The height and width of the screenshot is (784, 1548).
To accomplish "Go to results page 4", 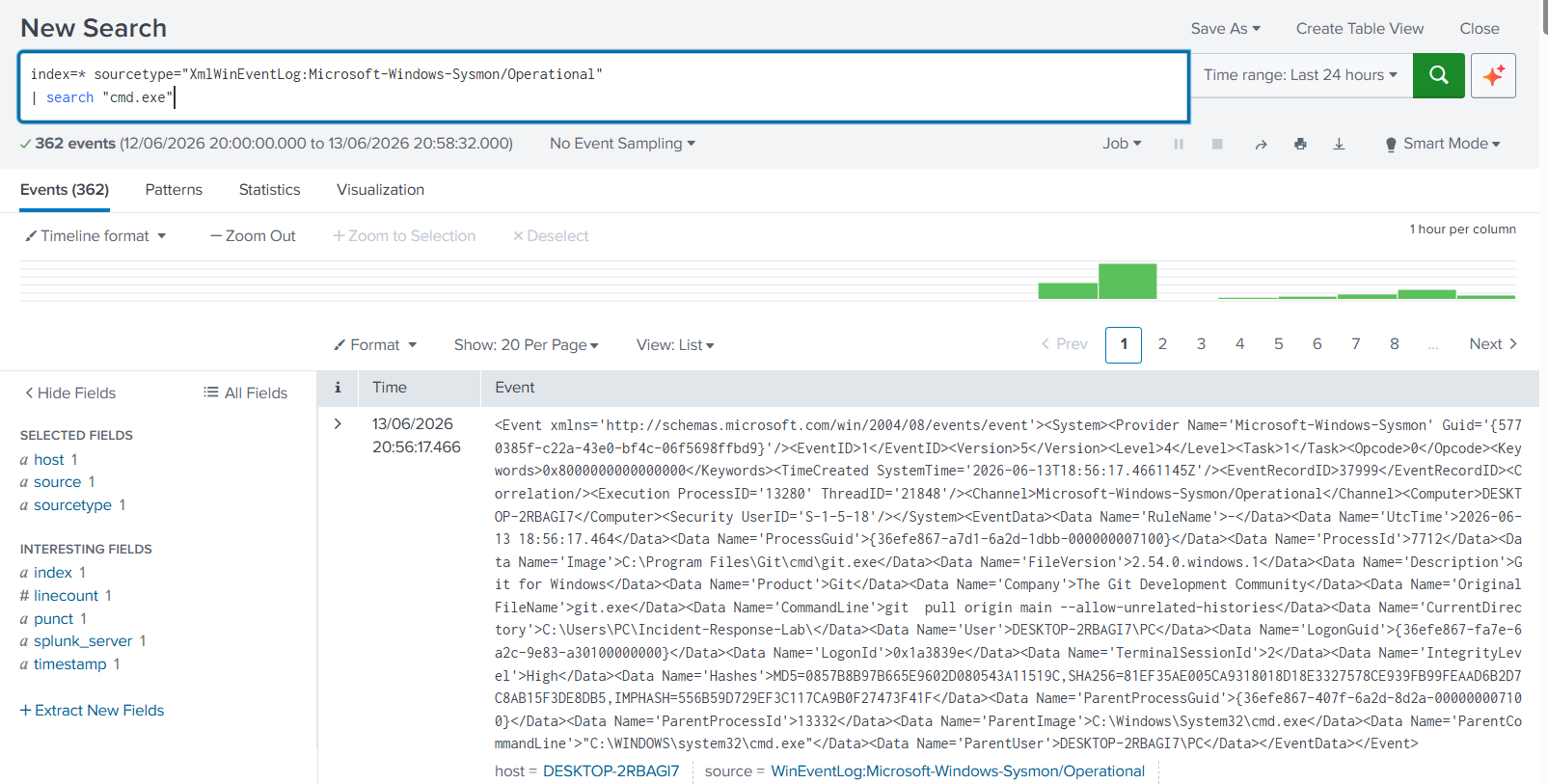I will (x=1239, y=344).
